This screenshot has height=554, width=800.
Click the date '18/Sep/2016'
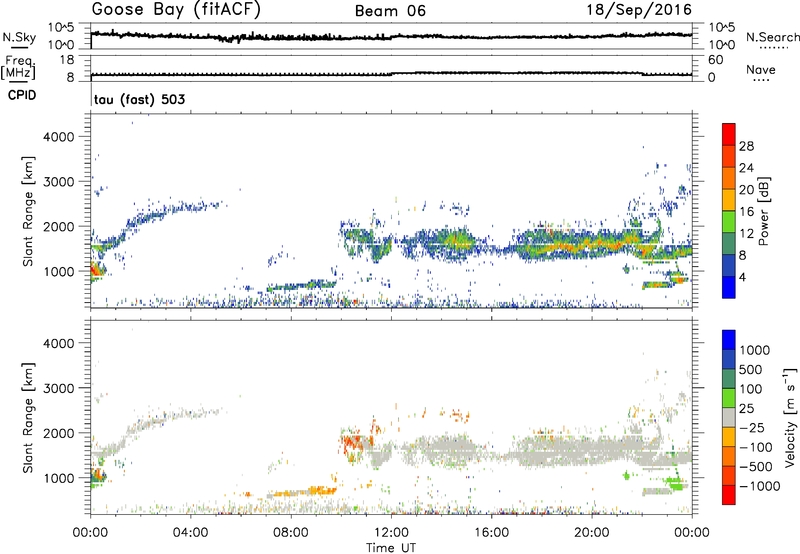tap(639, 9)
